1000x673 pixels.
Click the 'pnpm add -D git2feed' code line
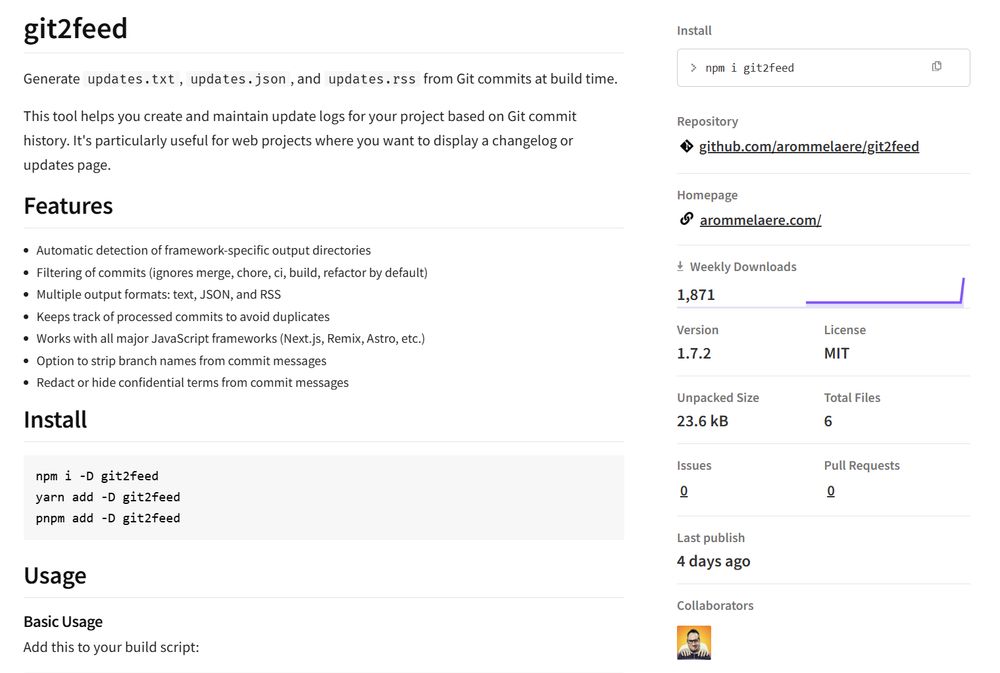[108, 518]
